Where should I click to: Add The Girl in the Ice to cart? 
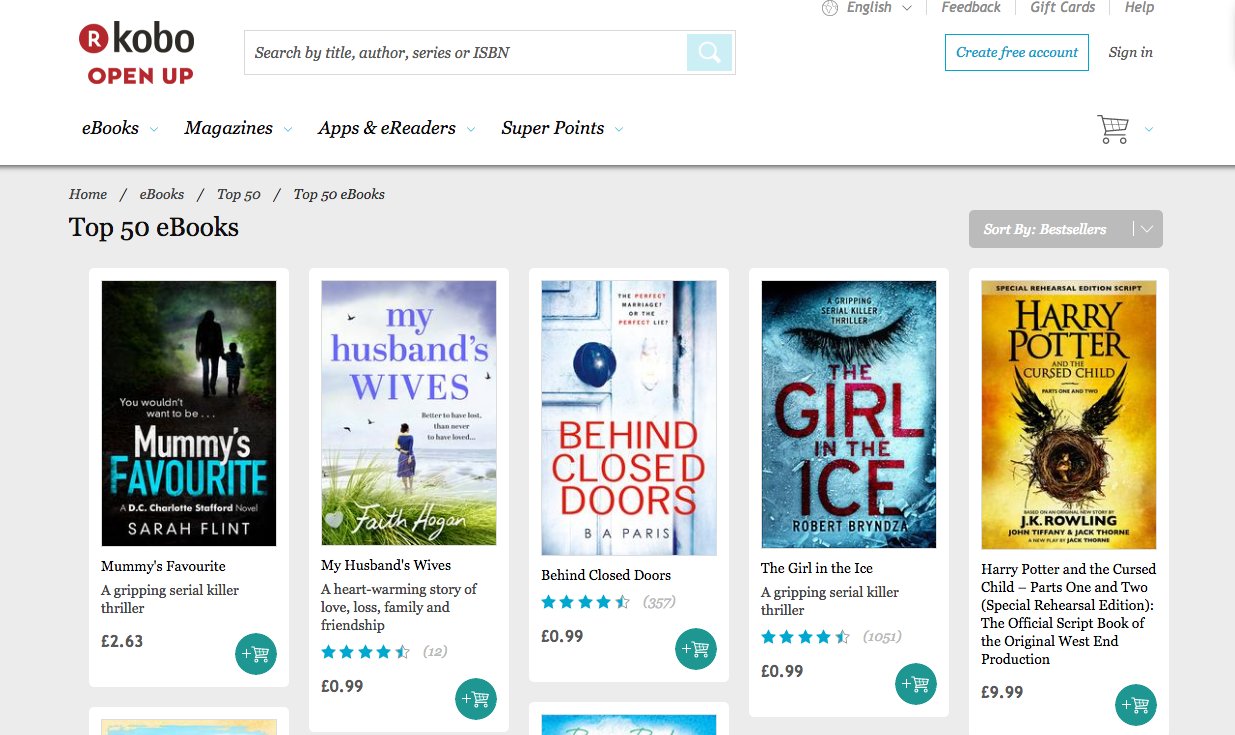[x=916, y=684]
